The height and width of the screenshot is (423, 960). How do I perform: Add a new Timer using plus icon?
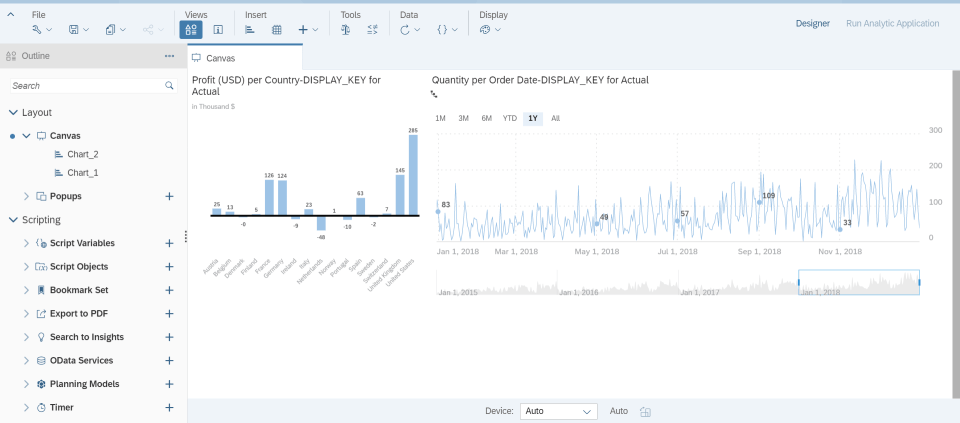point(169,408)
